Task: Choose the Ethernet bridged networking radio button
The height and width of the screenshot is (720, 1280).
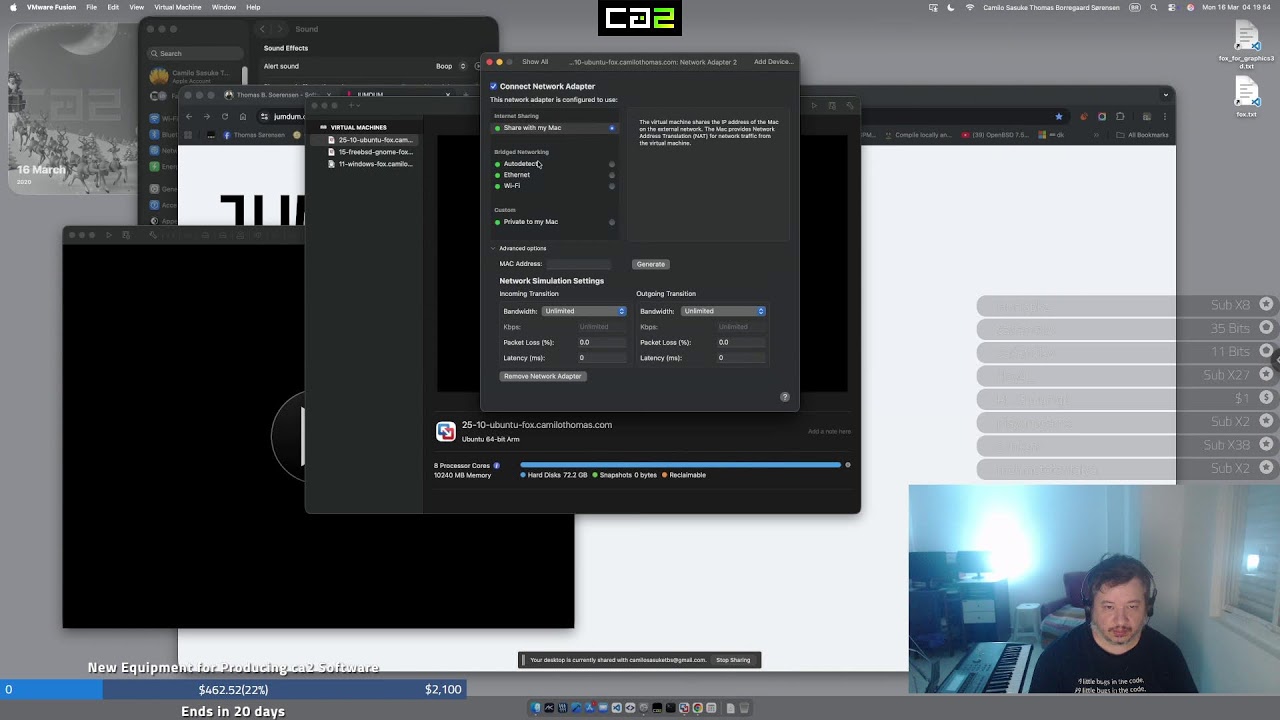Action: click(612, 175)
